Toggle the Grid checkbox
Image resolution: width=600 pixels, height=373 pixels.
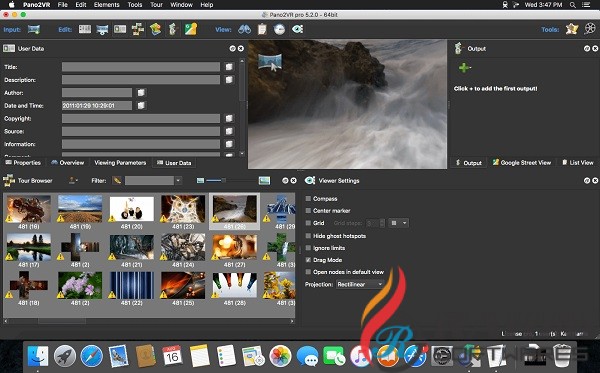tap(308, 223)
